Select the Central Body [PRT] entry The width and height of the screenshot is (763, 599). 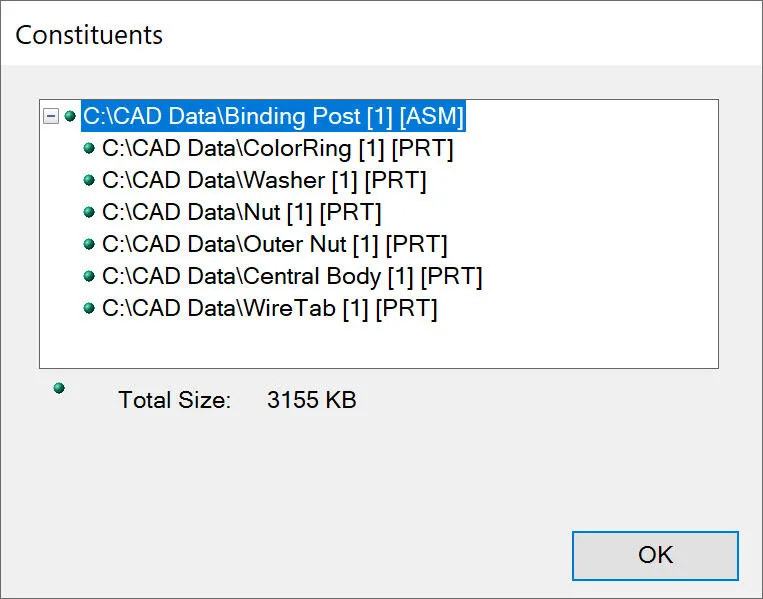(x=292, y=276)
